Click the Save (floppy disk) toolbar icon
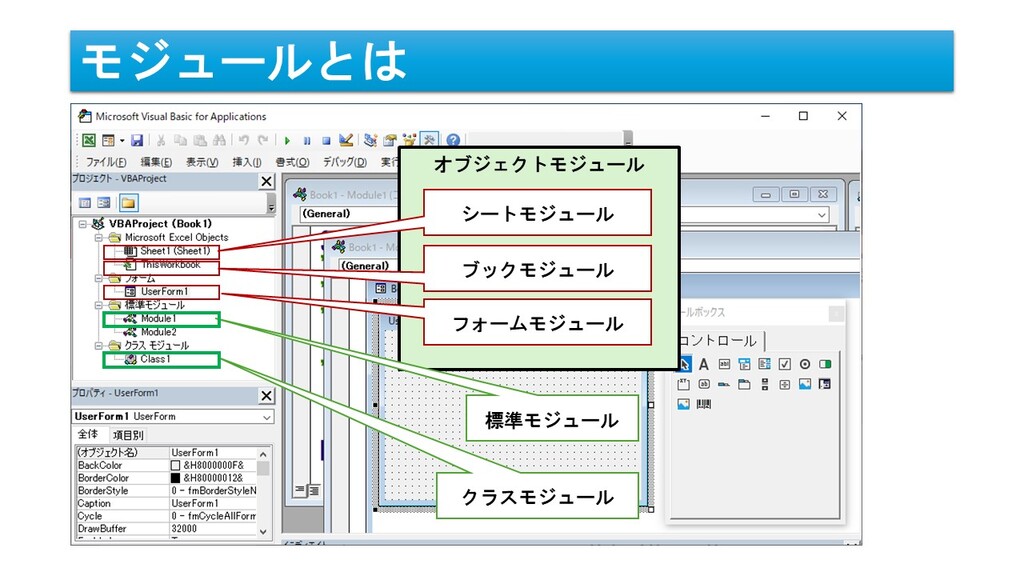Image resolution: width=1024 pixels, height=576 pixels. 136,140
